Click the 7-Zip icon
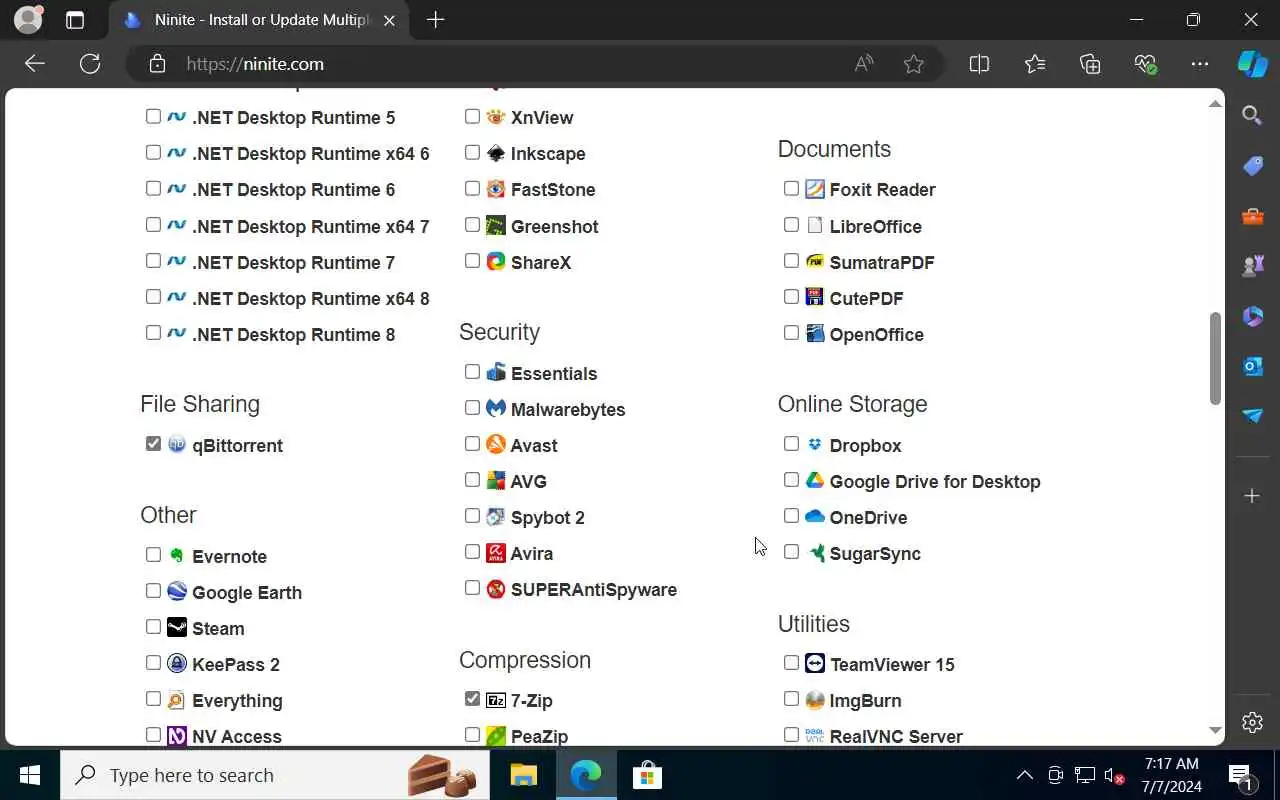 click(x=496, y=699)
